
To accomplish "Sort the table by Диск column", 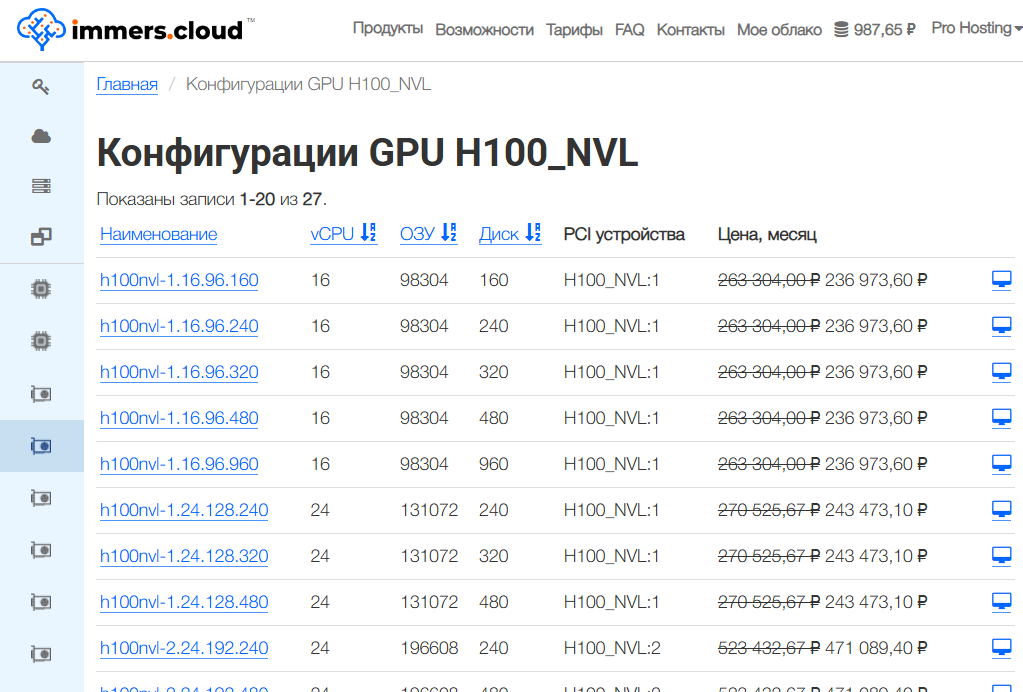I will (510, 234).
